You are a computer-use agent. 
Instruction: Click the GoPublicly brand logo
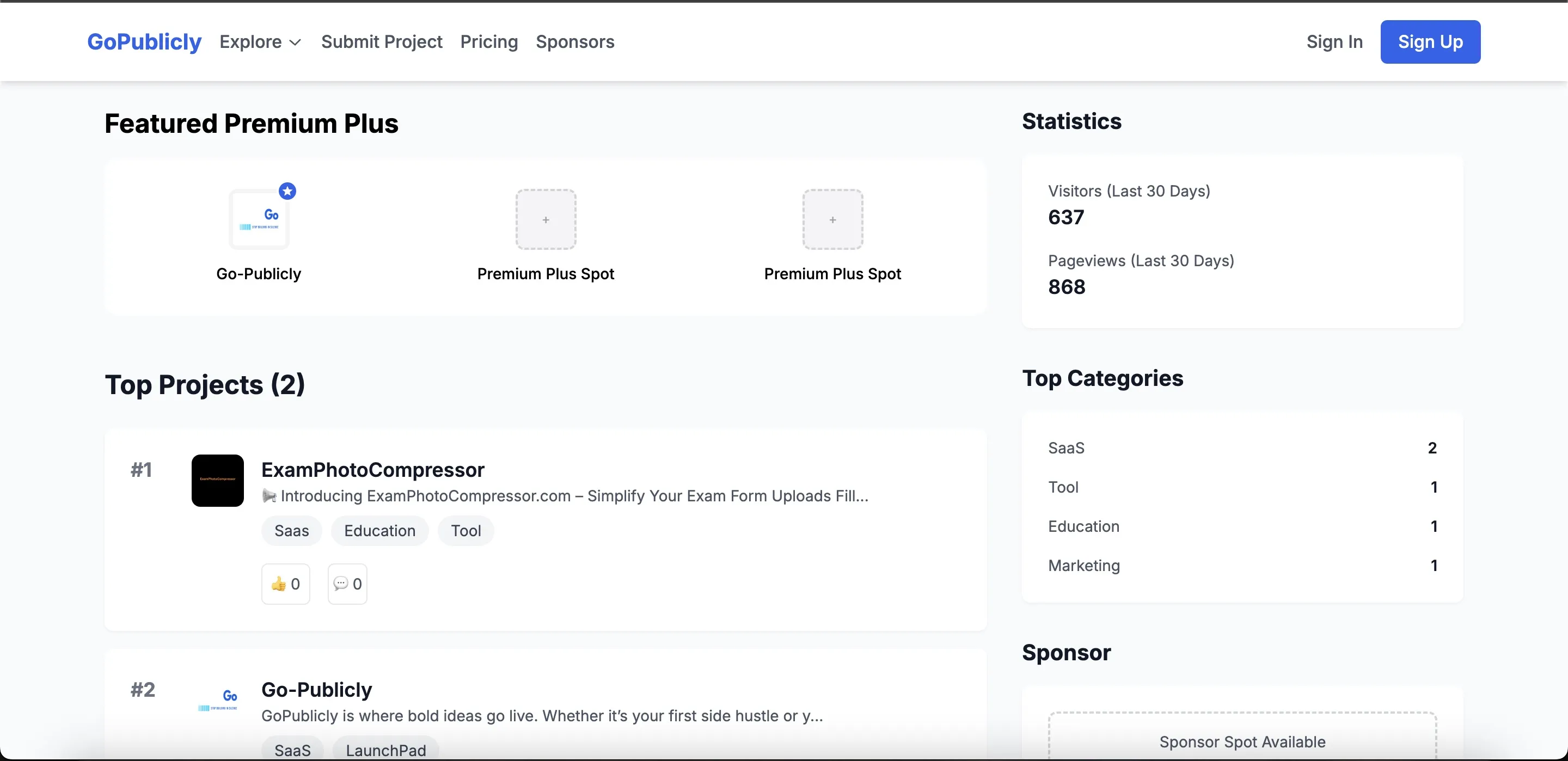[144, 41]
